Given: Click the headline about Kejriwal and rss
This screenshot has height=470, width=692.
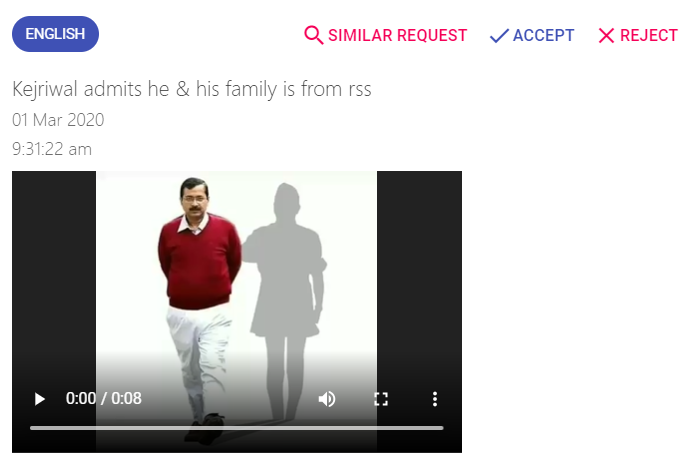Looking at the screenshot, I should pos(192,89).
